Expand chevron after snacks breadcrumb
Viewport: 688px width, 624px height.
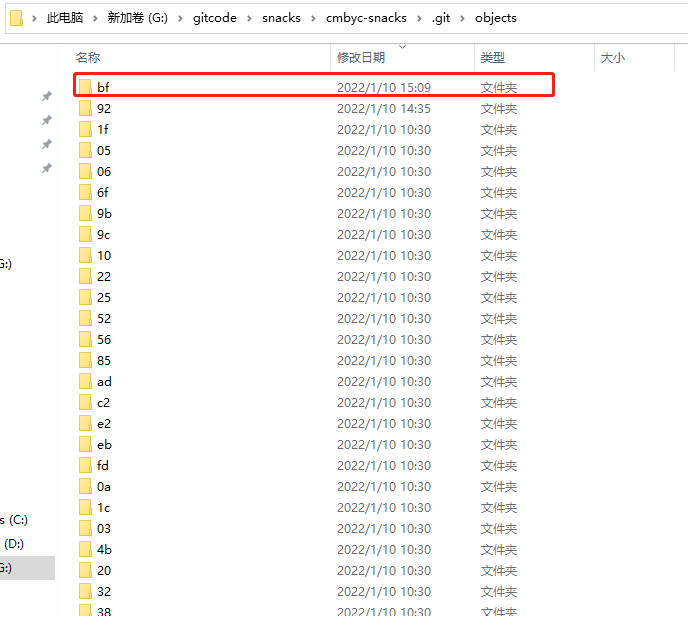coord(313,18)
